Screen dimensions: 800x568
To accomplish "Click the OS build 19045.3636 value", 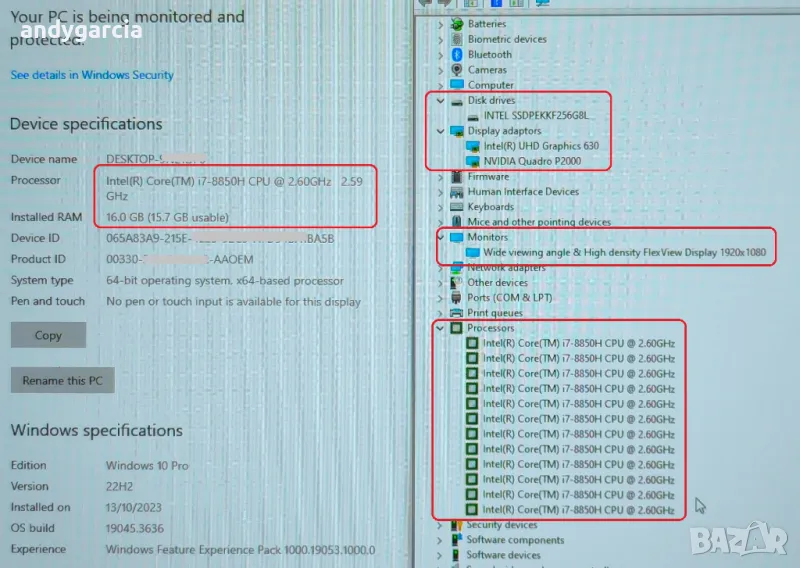I will [135, 528].
